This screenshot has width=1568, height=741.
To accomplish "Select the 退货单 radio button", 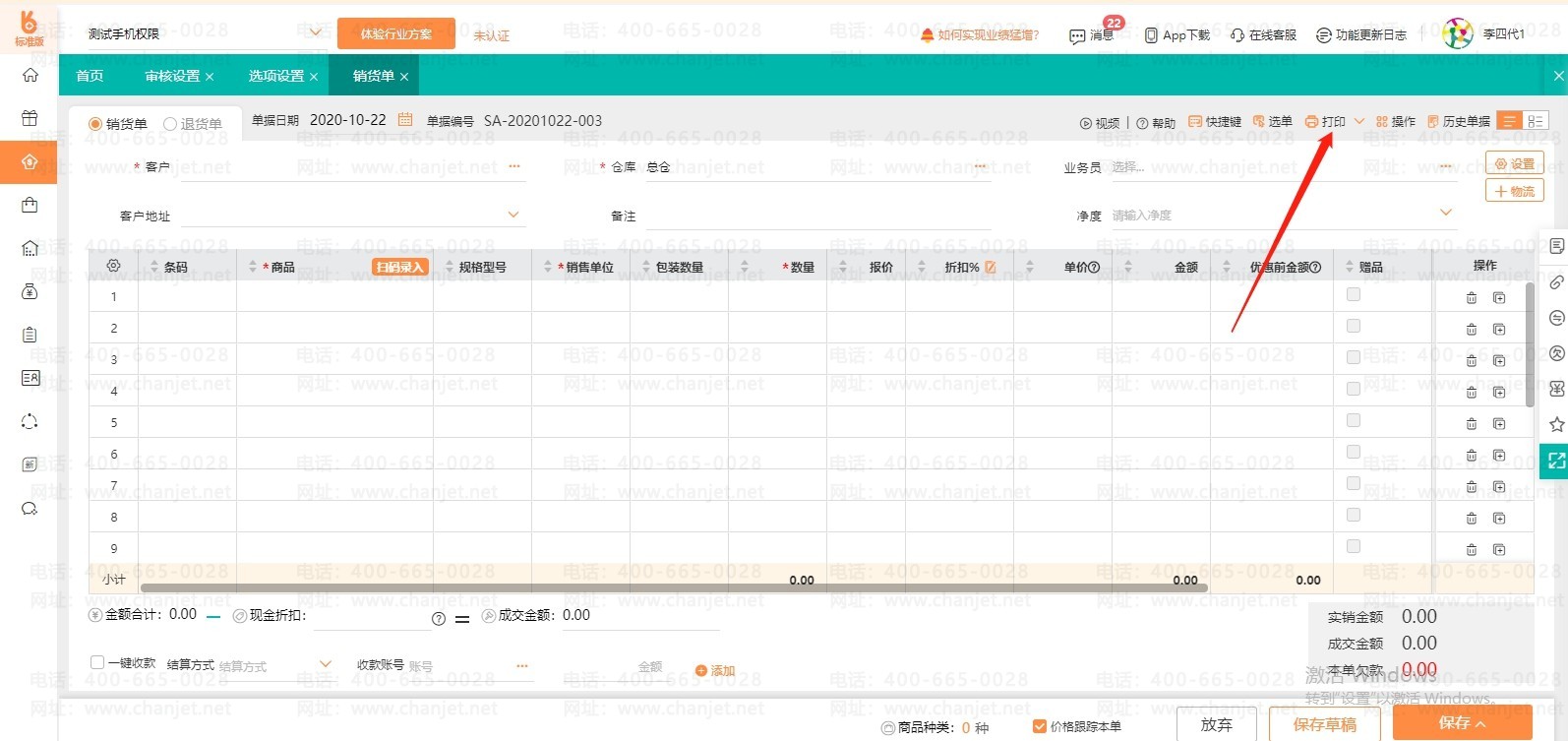I will (170, 124).
